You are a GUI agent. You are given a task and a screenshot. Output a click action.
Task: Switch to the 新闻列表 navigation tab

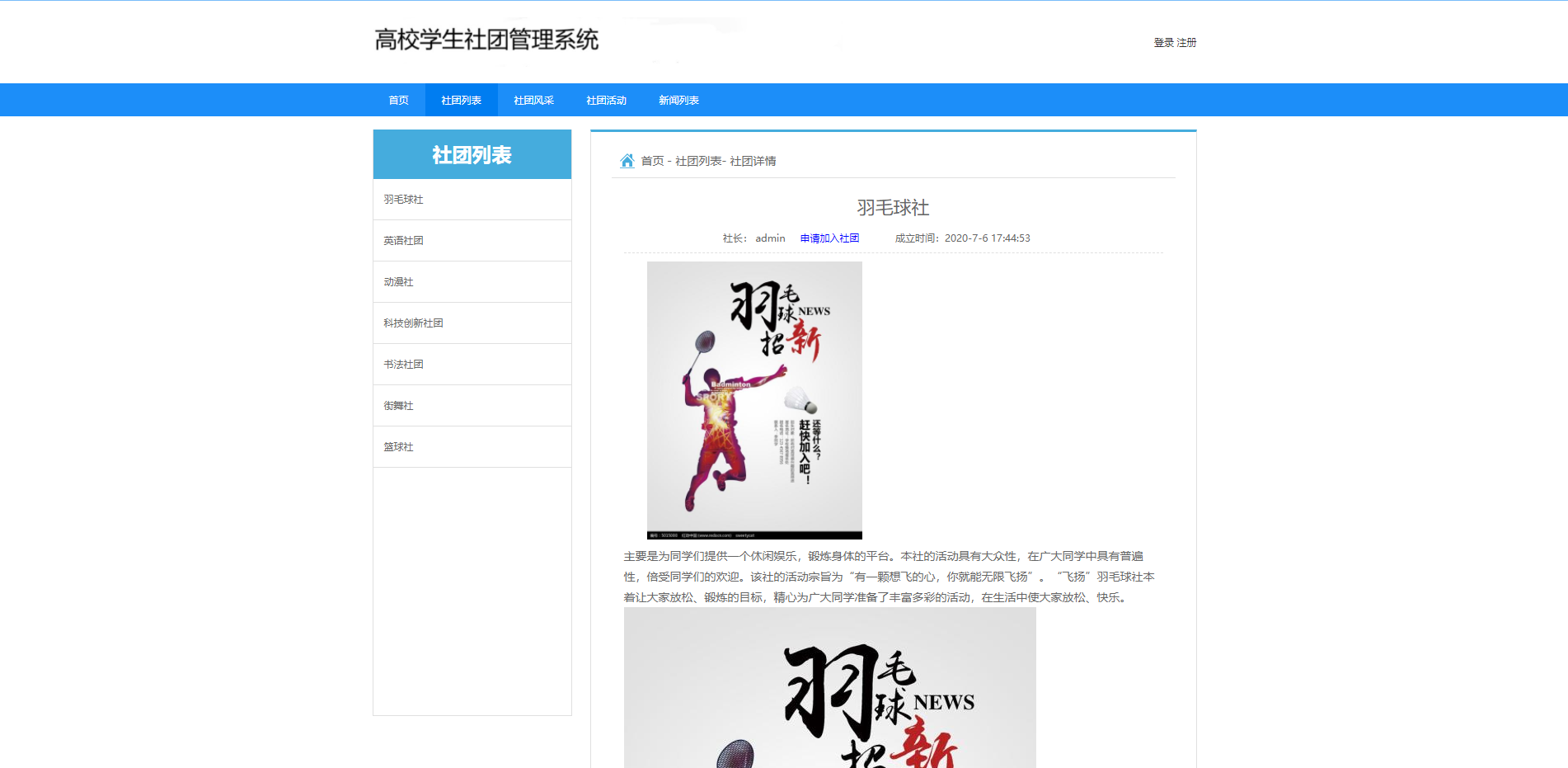[x=679, y=100]
